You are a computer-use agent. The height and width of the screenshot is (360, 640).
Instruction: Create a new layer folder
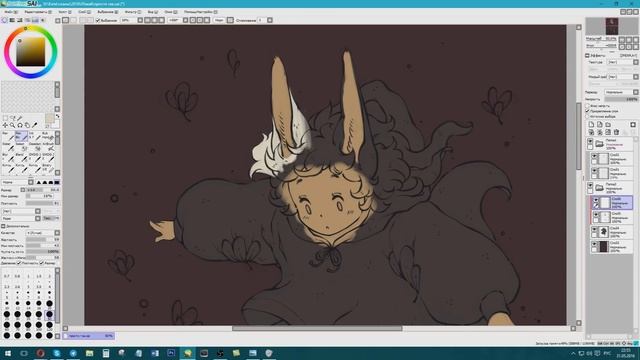(x=608, y=124)
